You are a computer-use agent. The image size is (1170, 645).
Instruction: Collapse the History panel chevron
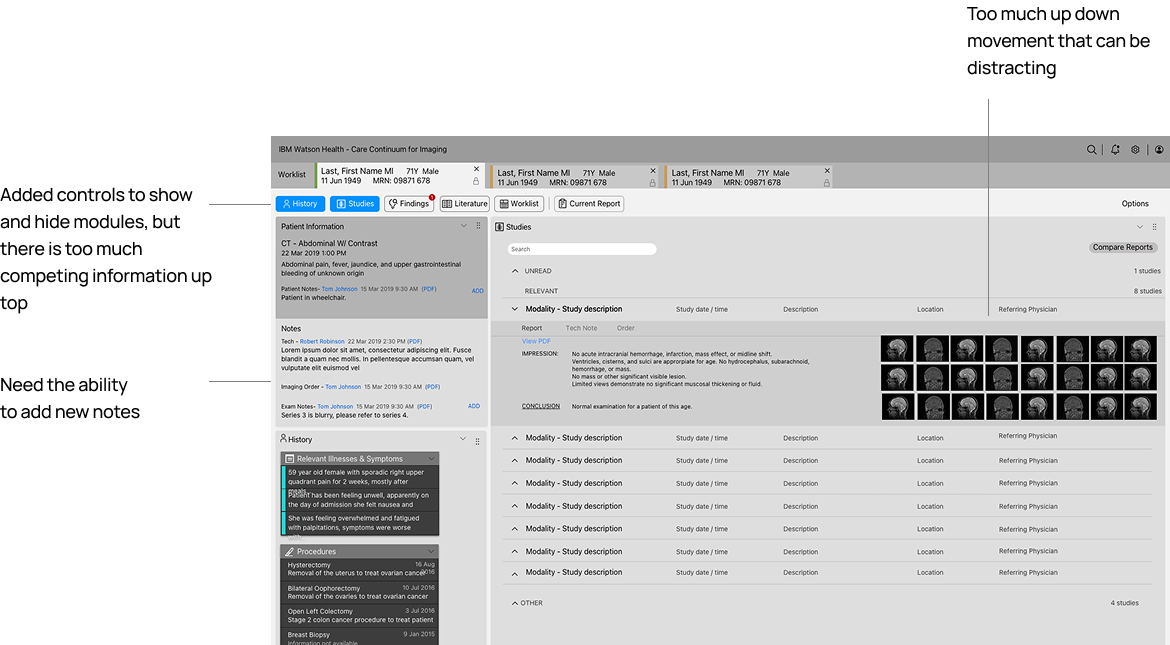[x=463, y=439]
